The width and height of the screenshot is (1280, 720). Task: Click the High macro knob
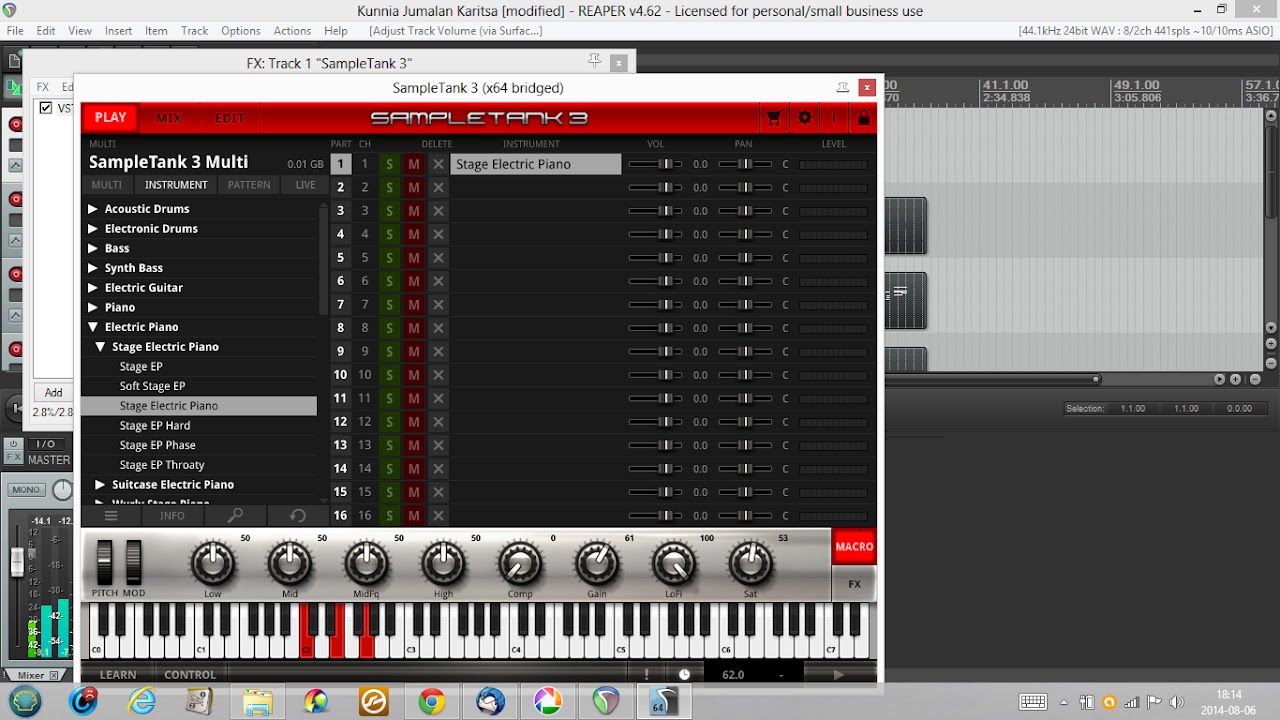443,564
